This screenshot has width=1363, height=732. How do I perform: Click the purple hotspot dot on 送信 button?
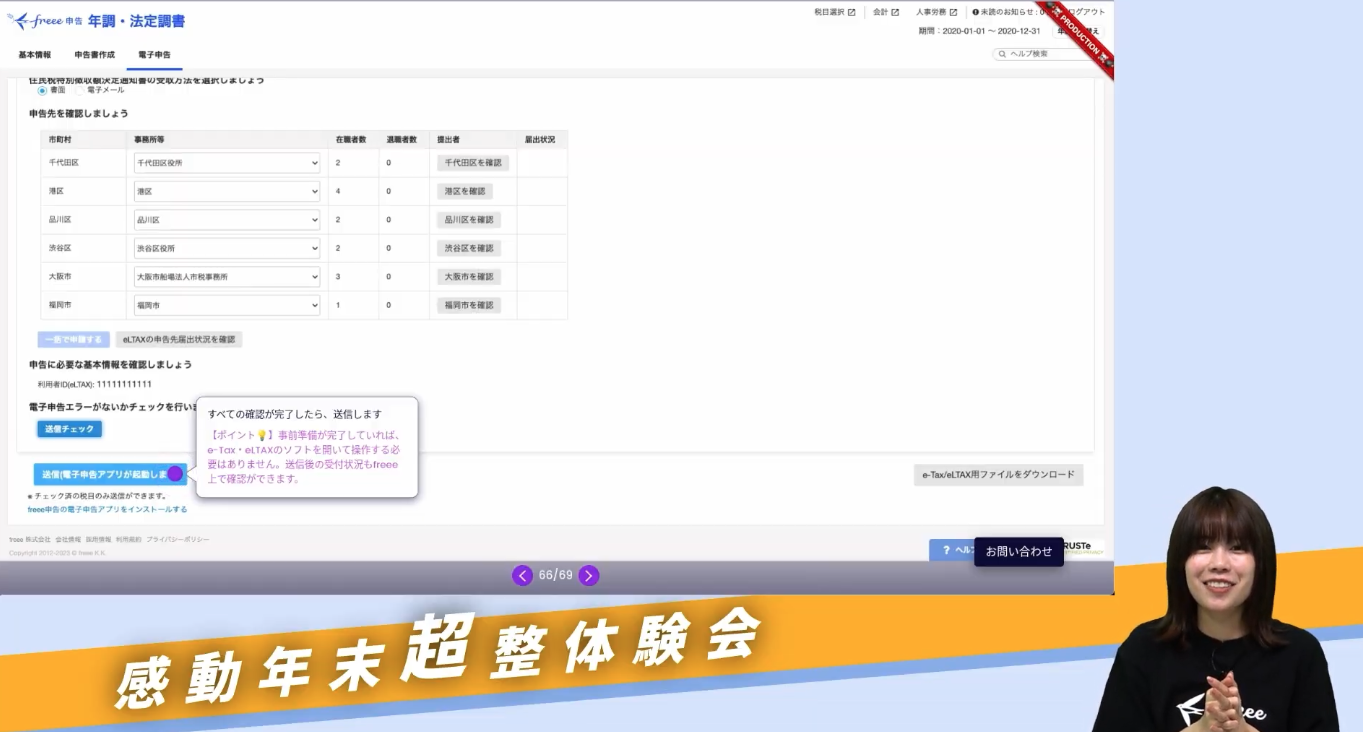point(176,474)
